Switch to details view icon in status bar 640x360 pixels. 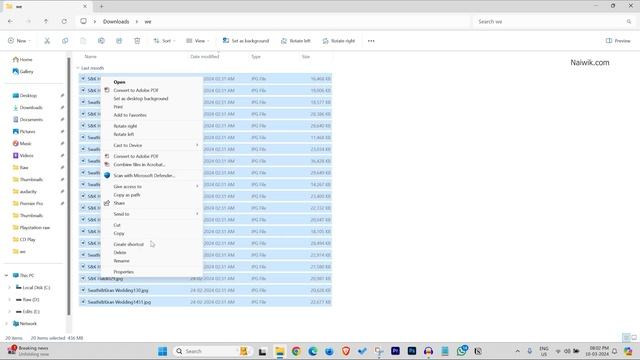click(626, 338)
